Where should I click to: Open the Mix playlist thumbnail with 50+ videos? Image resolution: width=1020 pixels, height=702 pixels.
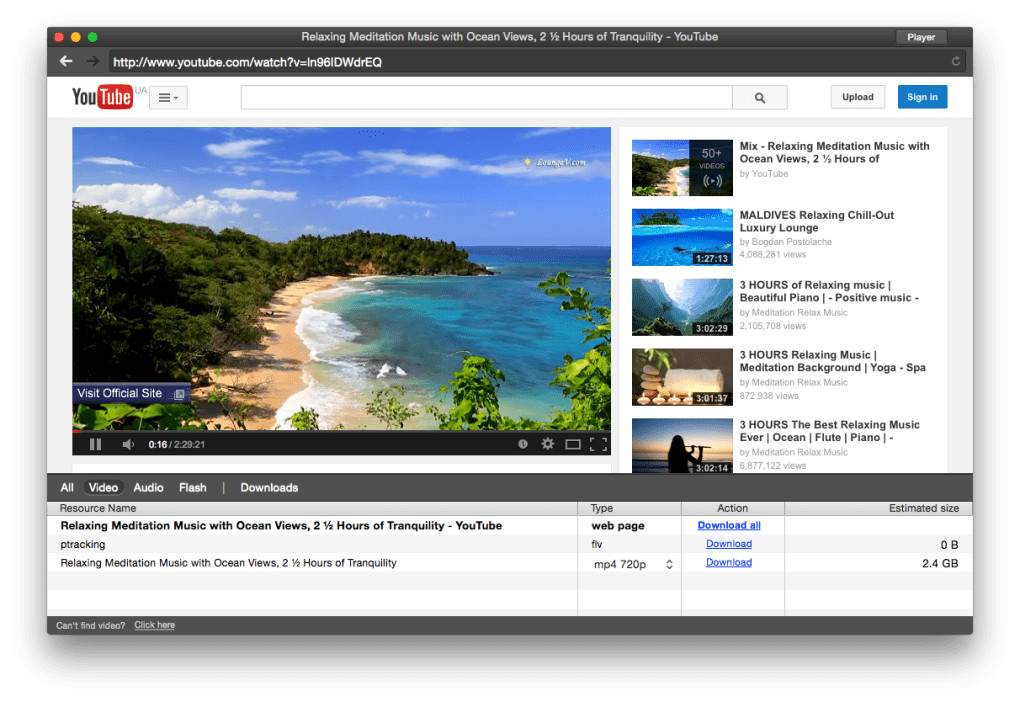coord(682,168)
